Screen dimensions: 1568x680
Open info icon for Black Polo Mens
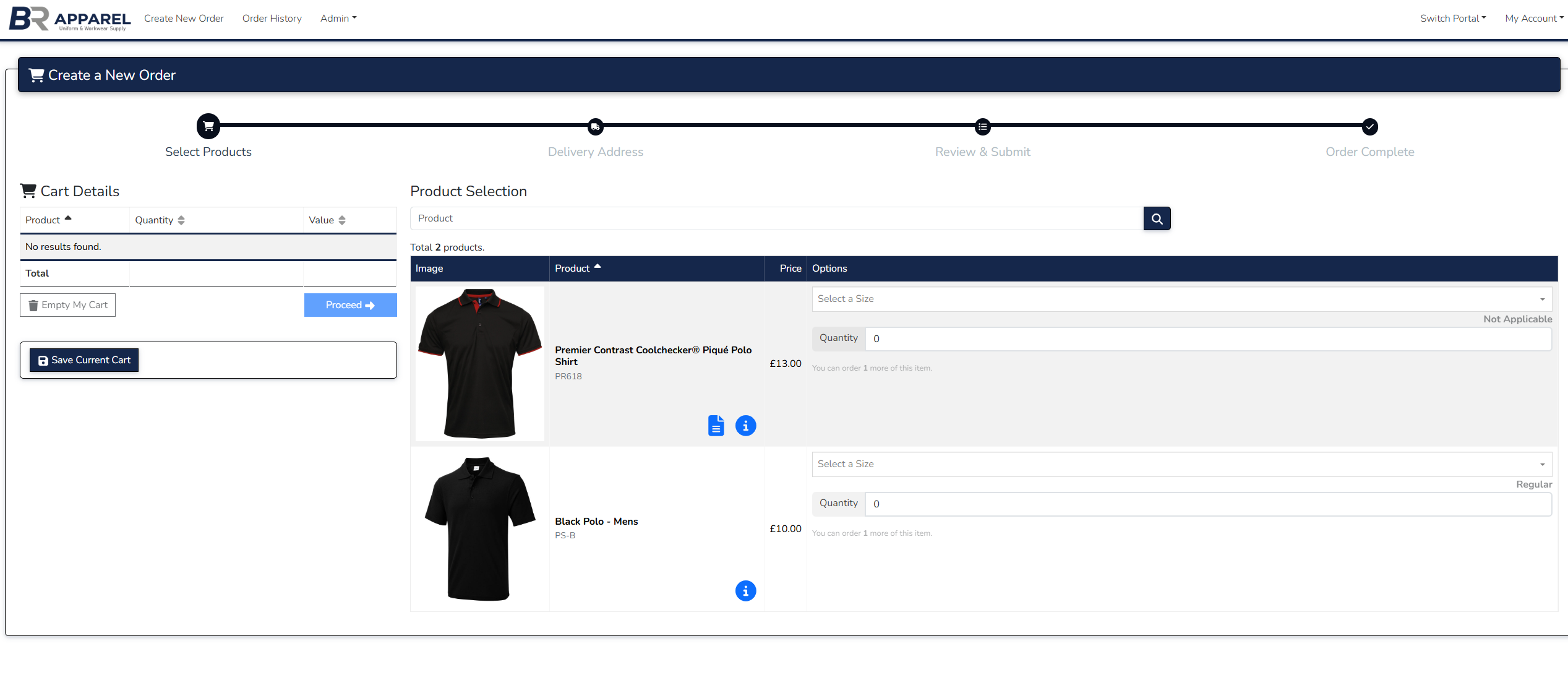pos(745,591)
